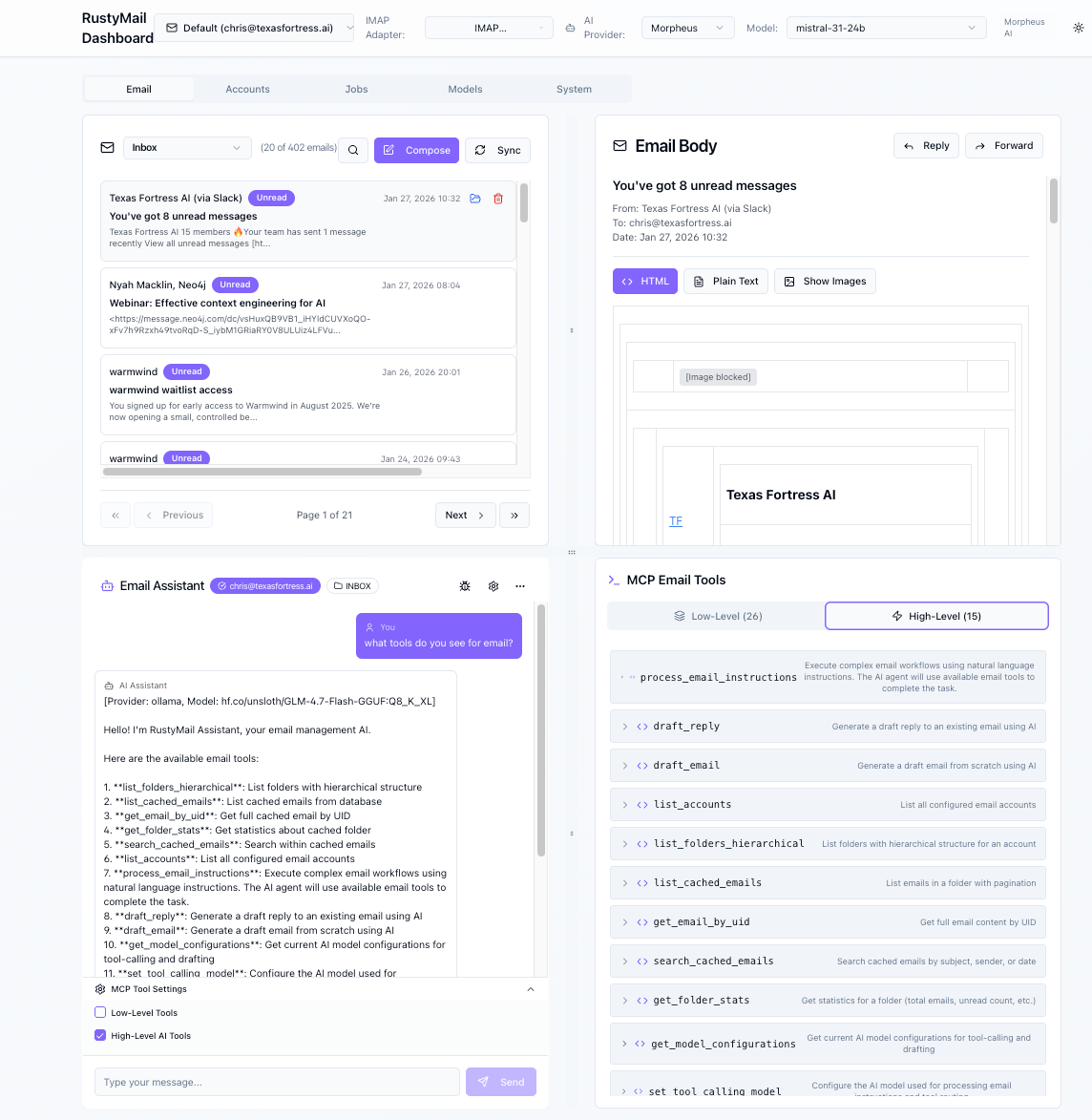Click the code icon beside draft_email
This screenshot has height=1120, width=1092.
(642, 766)
